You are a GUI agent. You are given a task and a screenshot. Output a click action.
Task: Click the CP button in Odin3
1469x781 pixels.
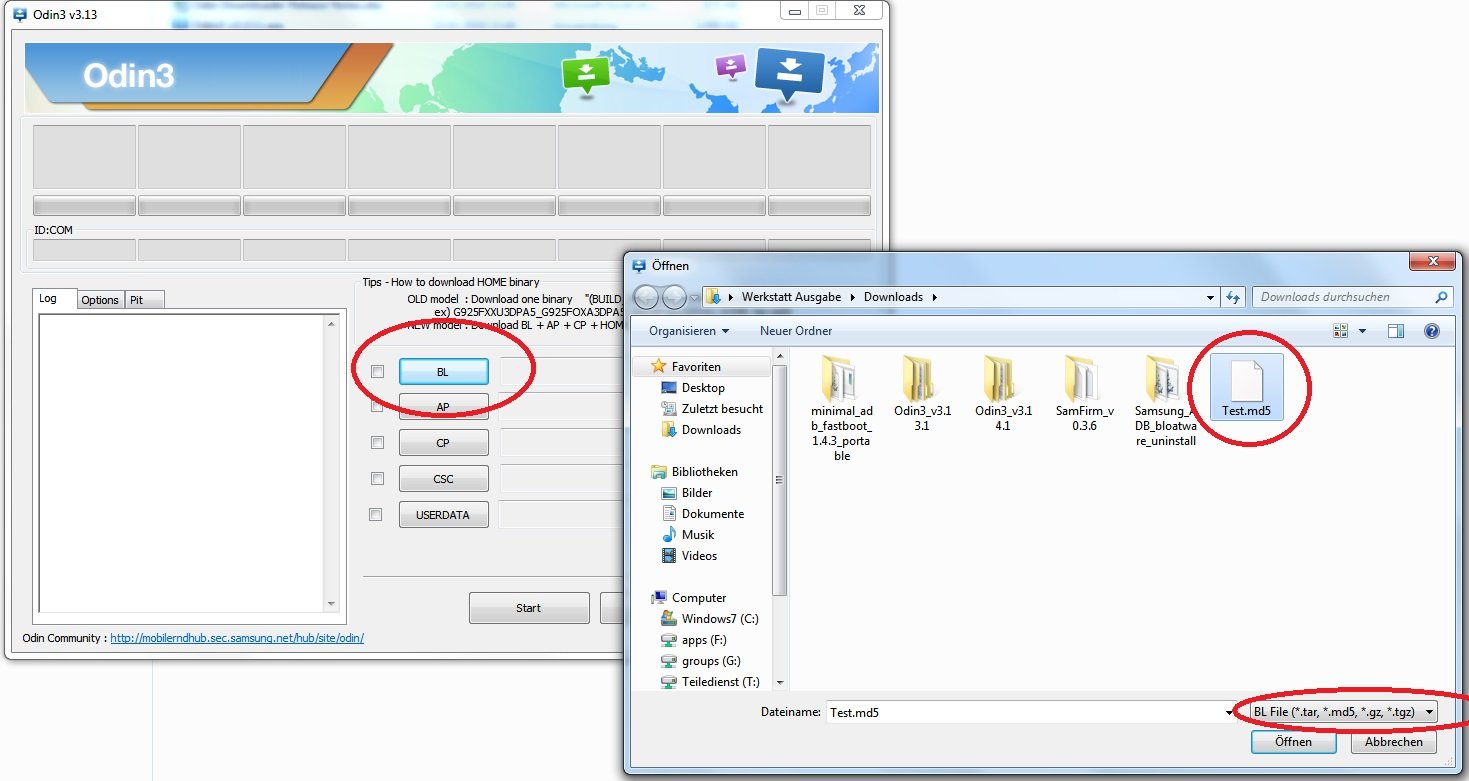point(443,443)
